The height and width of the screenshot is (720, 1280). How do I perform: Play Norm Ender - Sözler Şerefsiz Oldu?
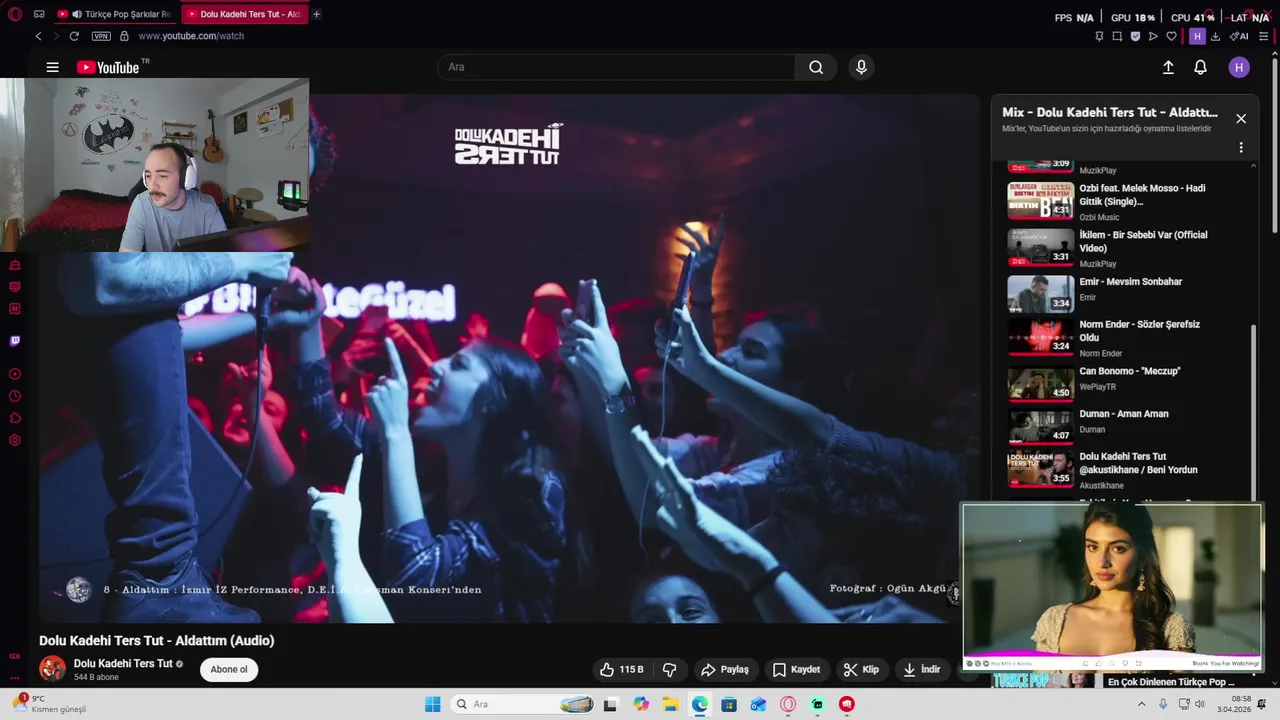coord(1128,337)
